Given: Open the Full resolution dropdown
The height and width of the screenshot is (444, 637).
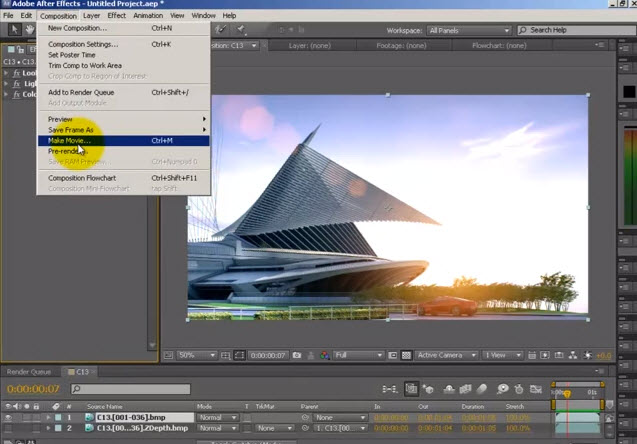Looking at the screenshot, I should [x=358, y=355].
